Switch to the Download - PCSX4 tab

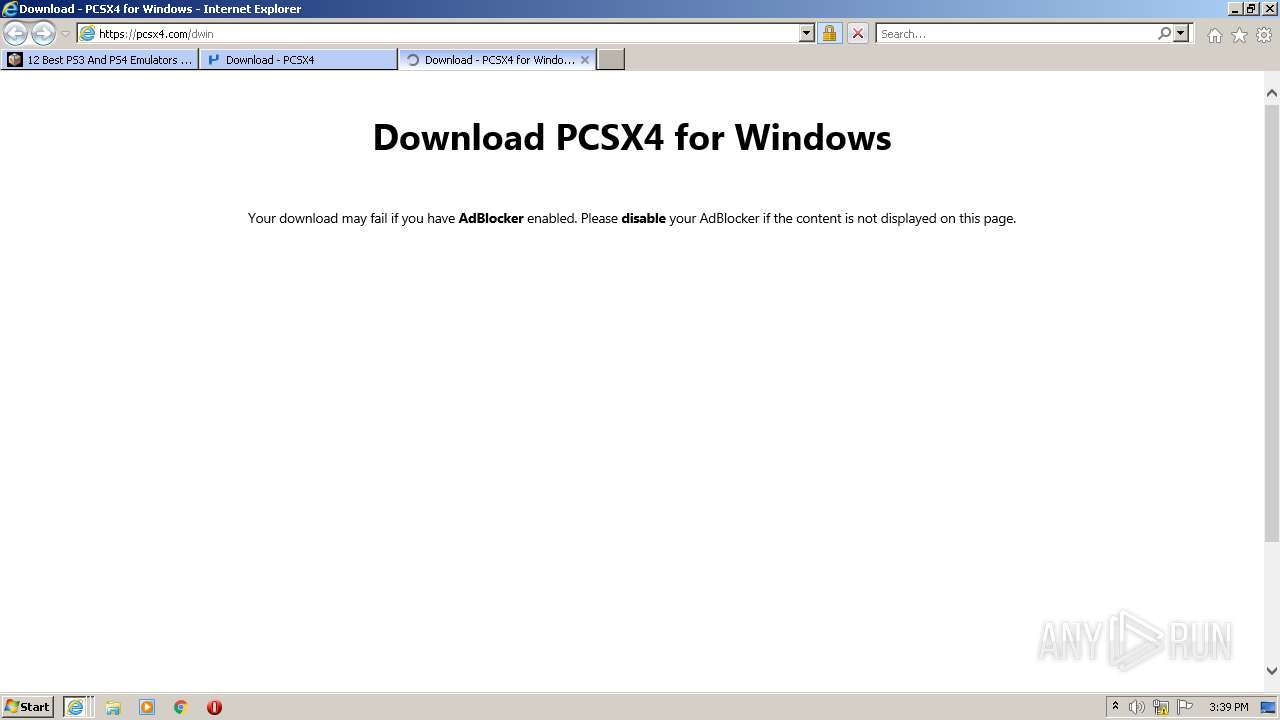298,60
